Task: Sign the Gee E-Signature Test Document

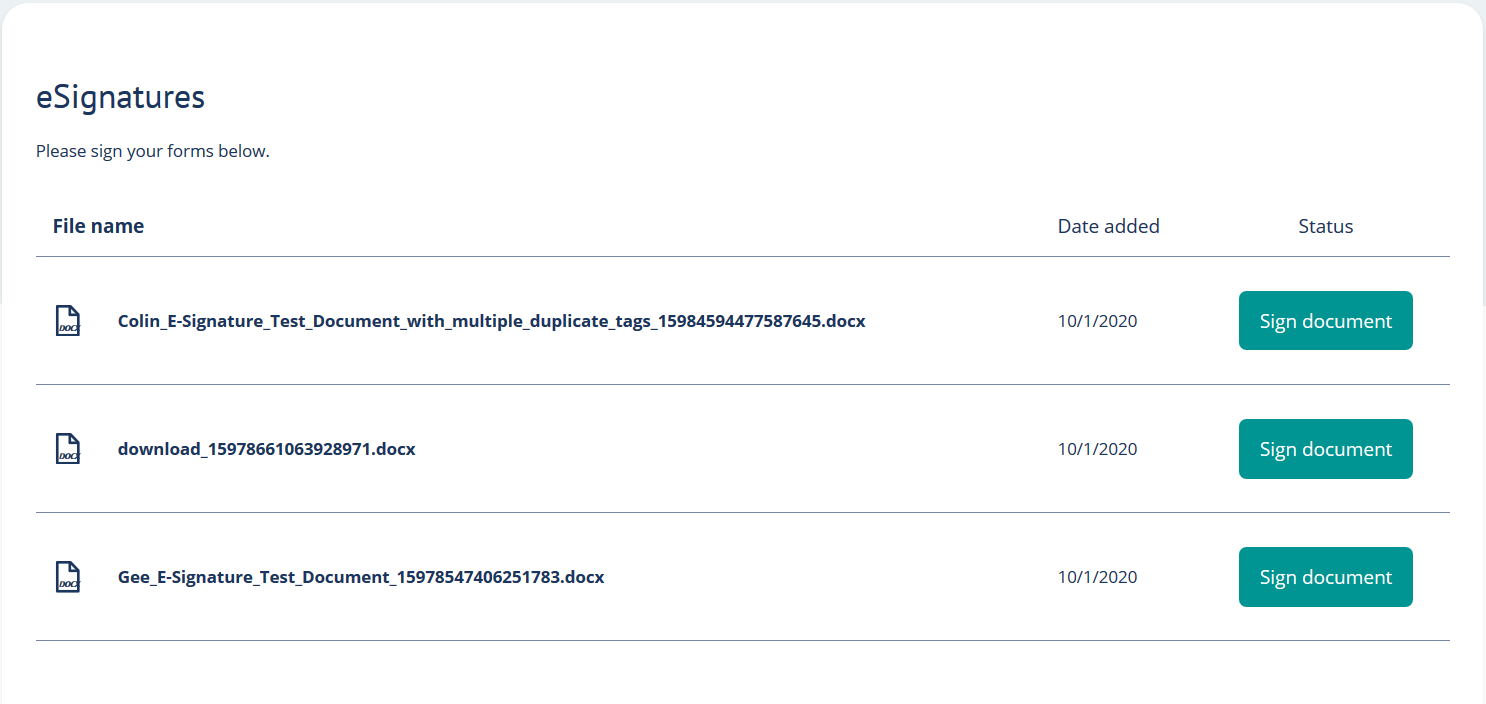Action: point(1325,577)
